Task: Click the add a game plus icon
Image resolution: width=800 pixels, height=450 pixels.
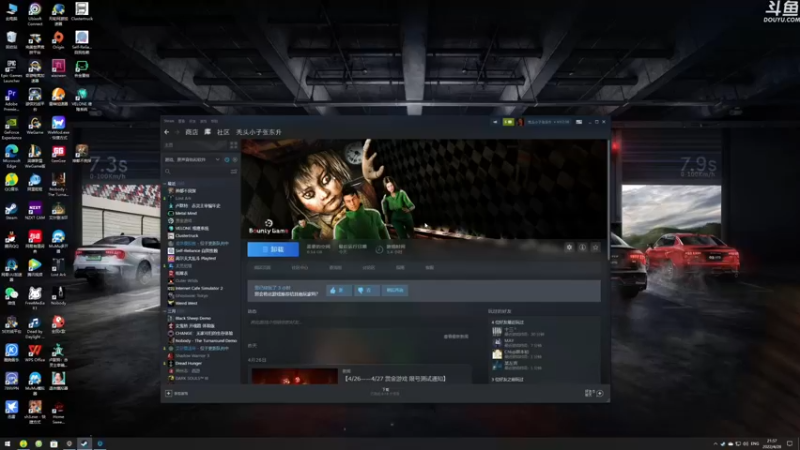Action: (169, 393)
